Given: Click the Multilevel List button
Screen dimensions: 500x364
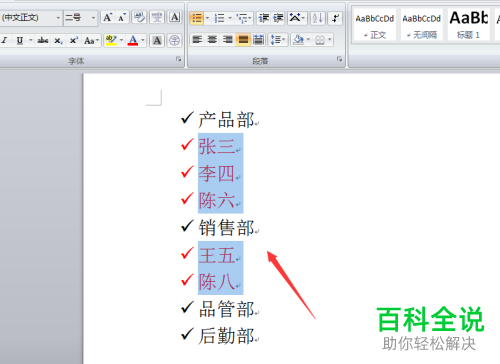Looking at the screenshot, I should coord(242,18).
